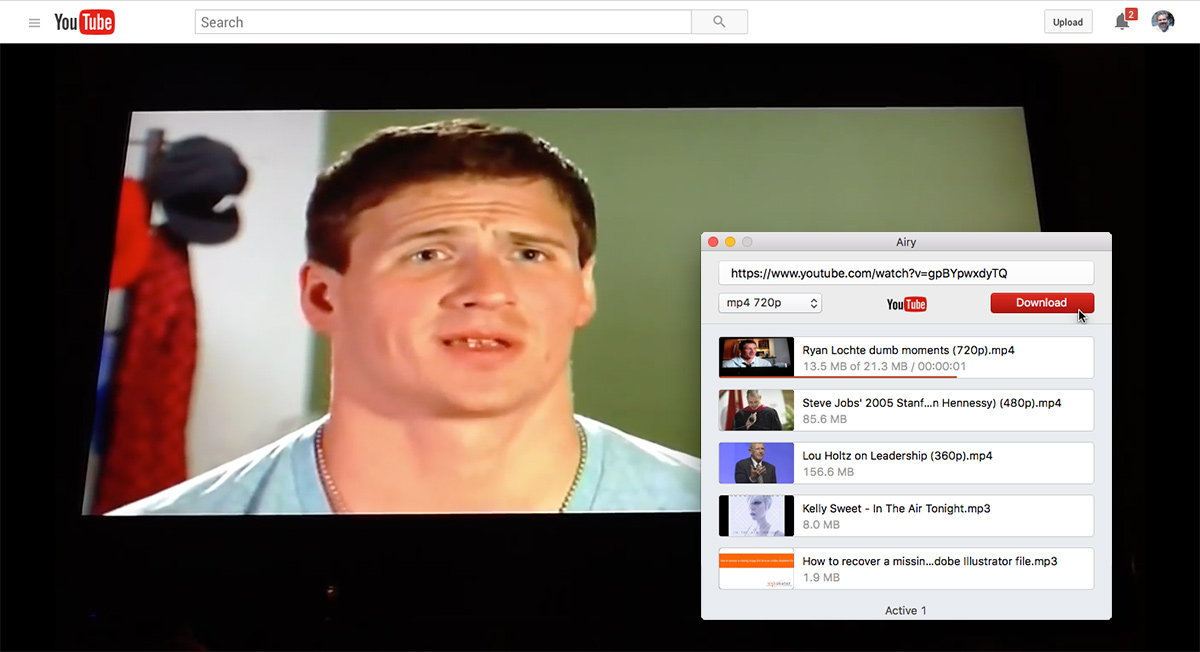Click the Airy window title bar text
Viewport: 1200px width, 652px height.
coord(906,242)
